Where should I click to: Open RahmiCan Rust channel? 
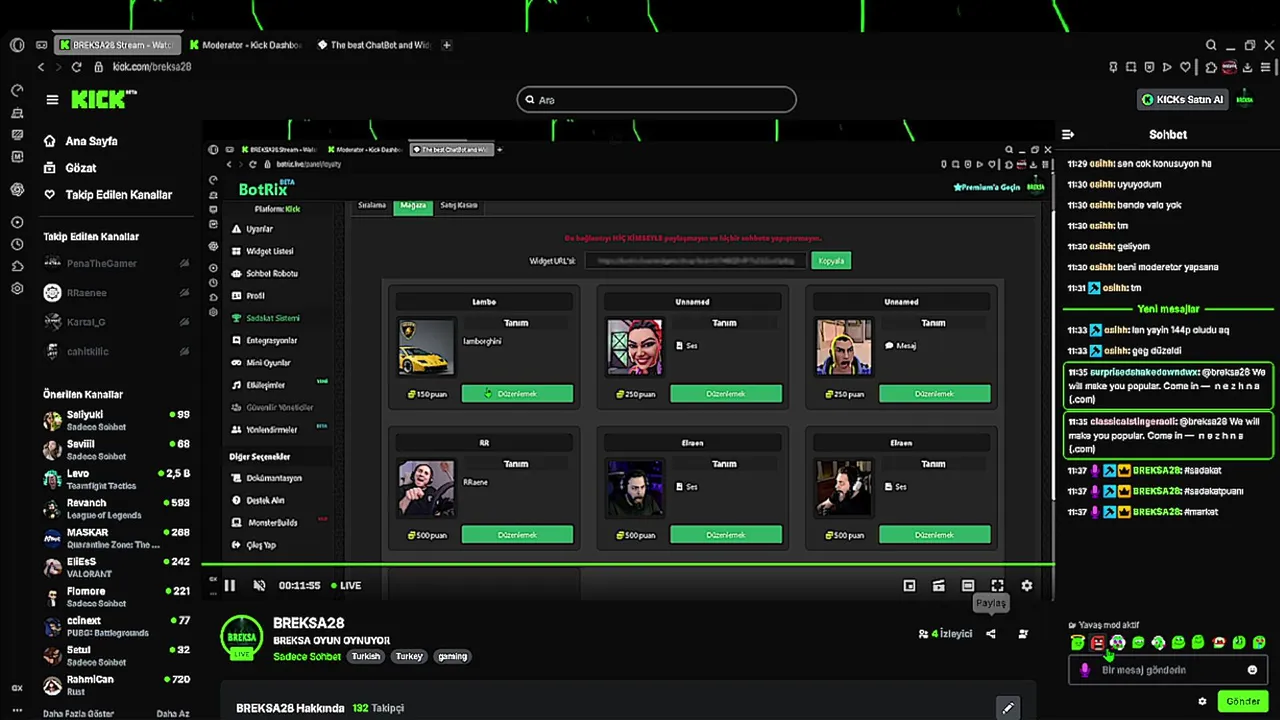click(116, 685)
